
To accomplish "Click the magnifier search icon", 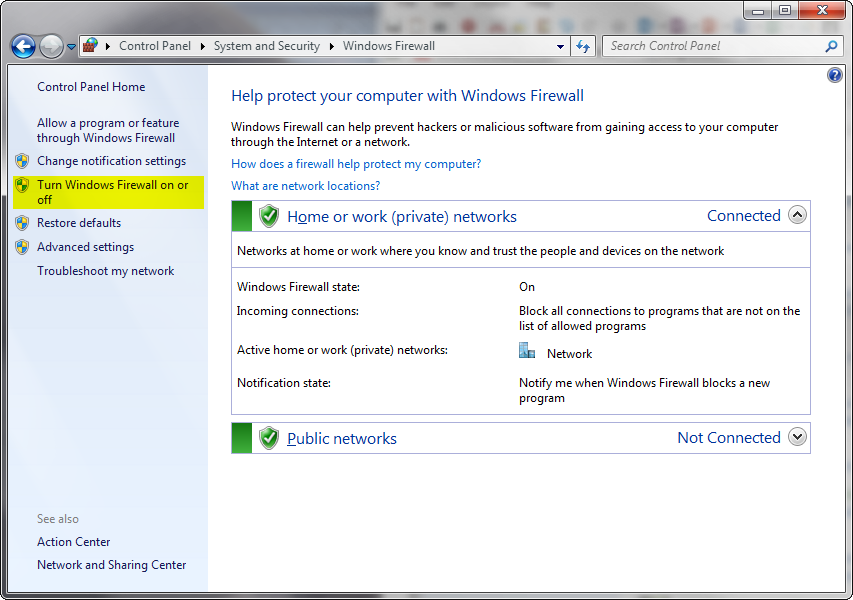I will tap(831, 46).
